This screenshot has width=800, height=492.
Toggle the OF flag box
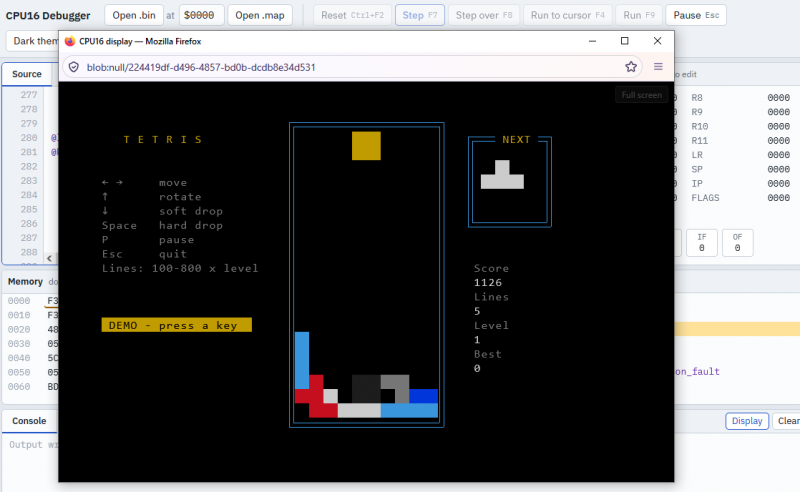point(737,243)
